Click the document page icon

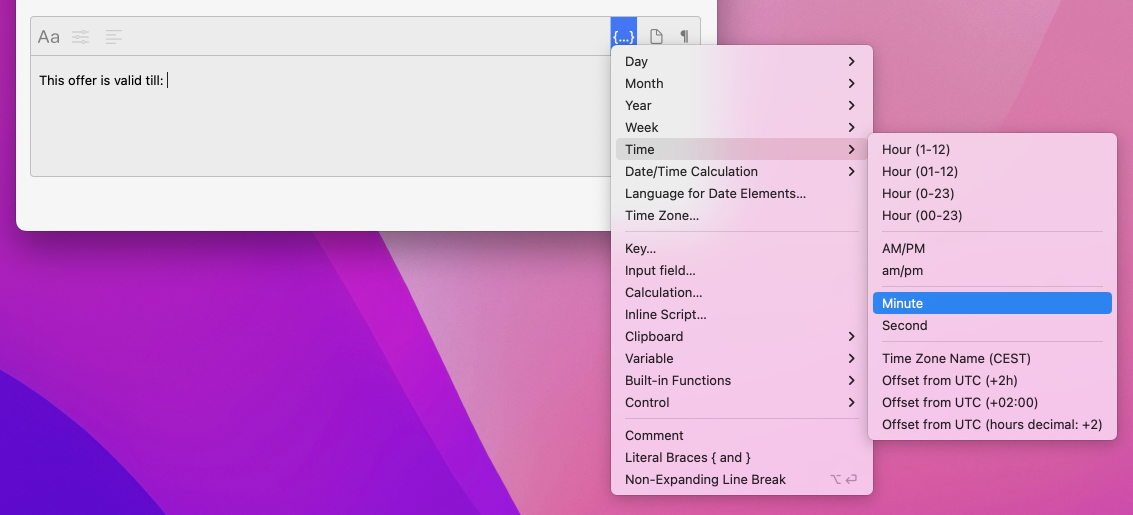click(x=656, y=37)
